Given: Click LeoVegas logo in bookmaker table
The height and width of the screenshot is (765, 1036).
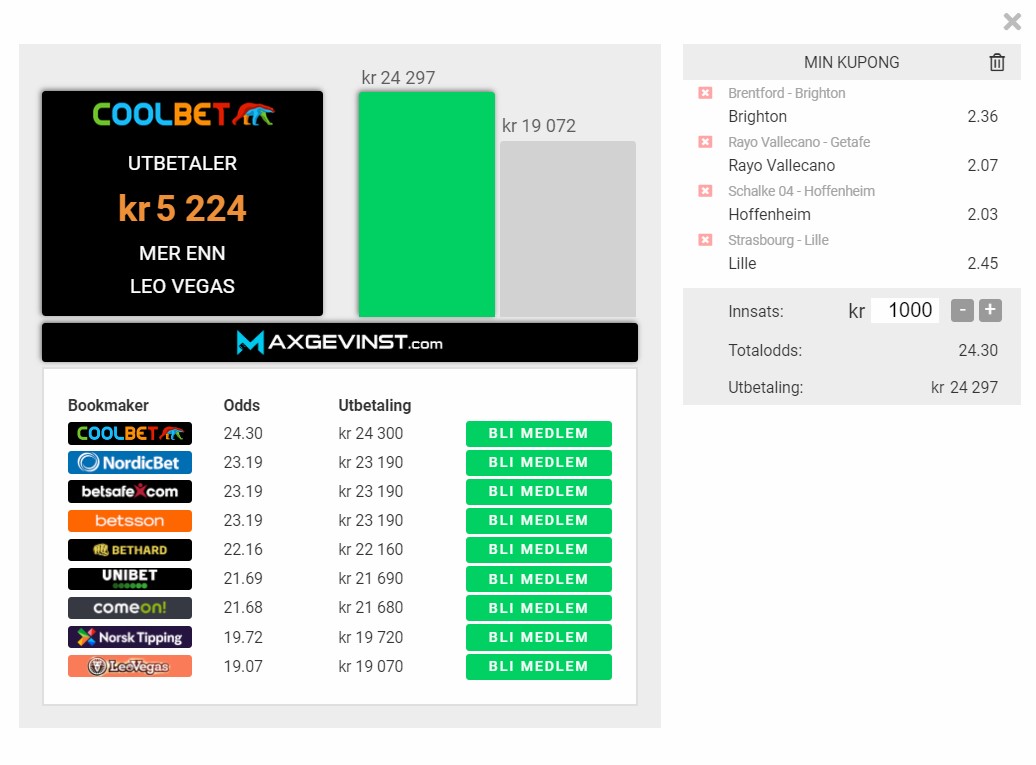Looking at the screenshot, I should pyautogui.click(x=130, y=666).
